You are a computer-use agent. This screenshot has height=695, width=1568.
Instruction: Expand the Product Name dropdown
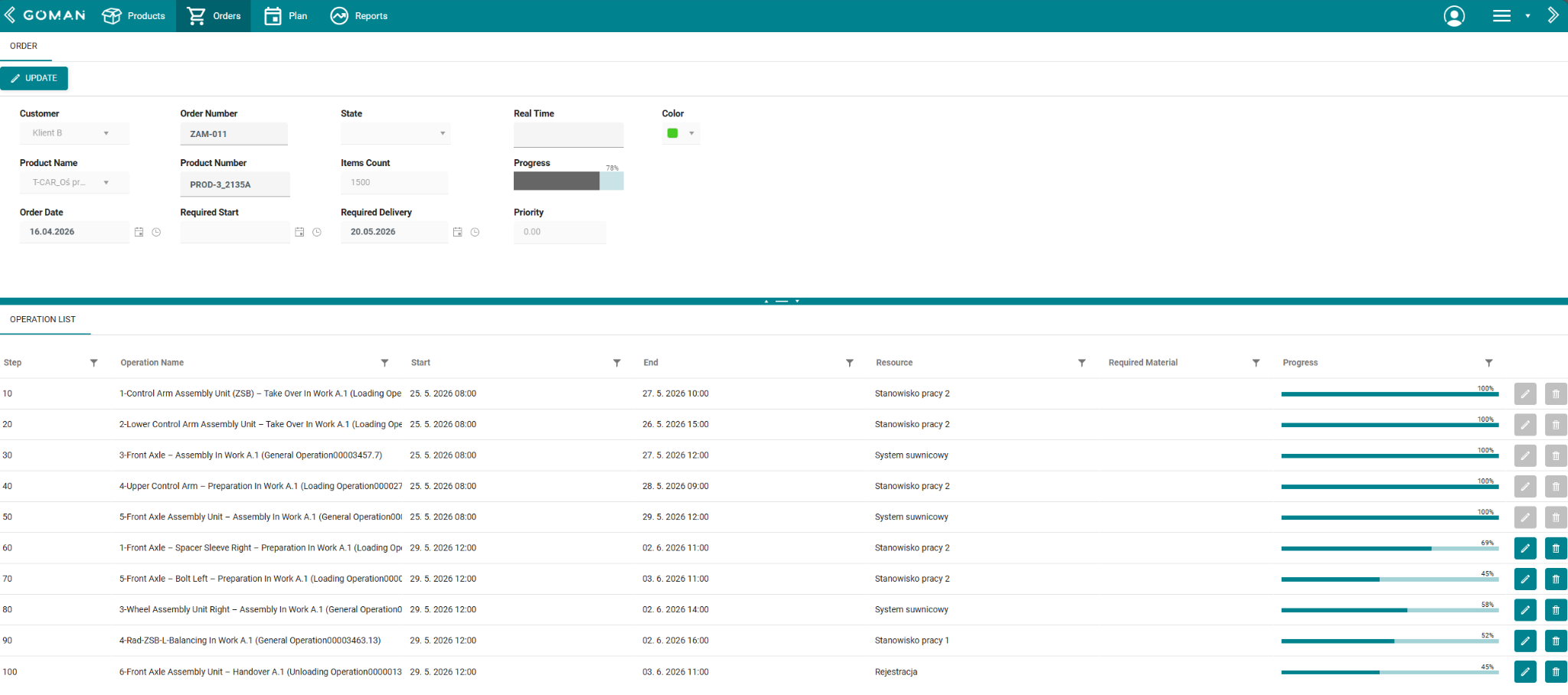106,182
